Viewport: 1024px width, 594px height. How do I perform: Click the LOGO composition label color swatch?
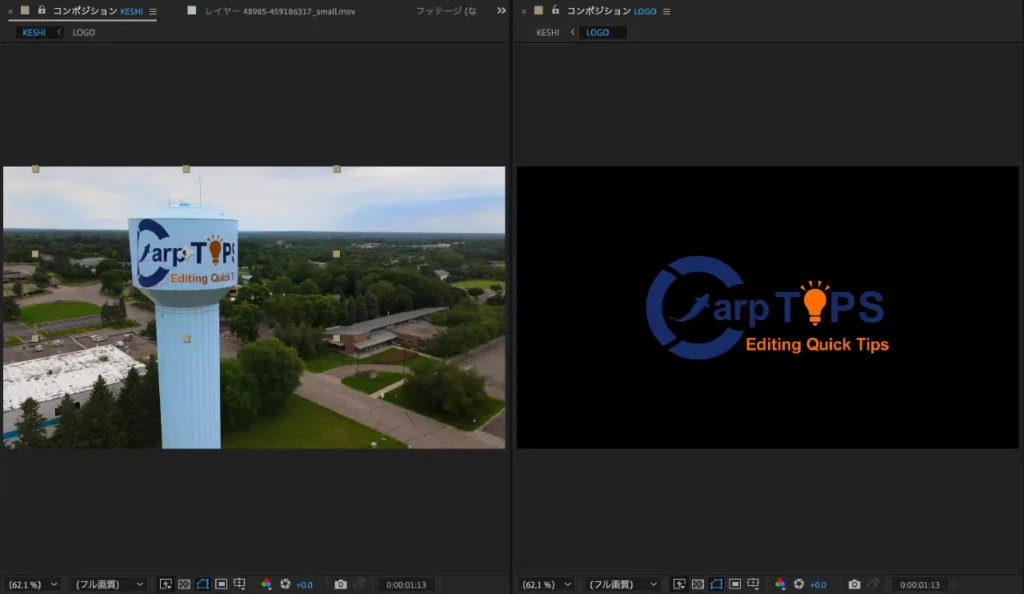pyautogui.click(x=538, y=10)
